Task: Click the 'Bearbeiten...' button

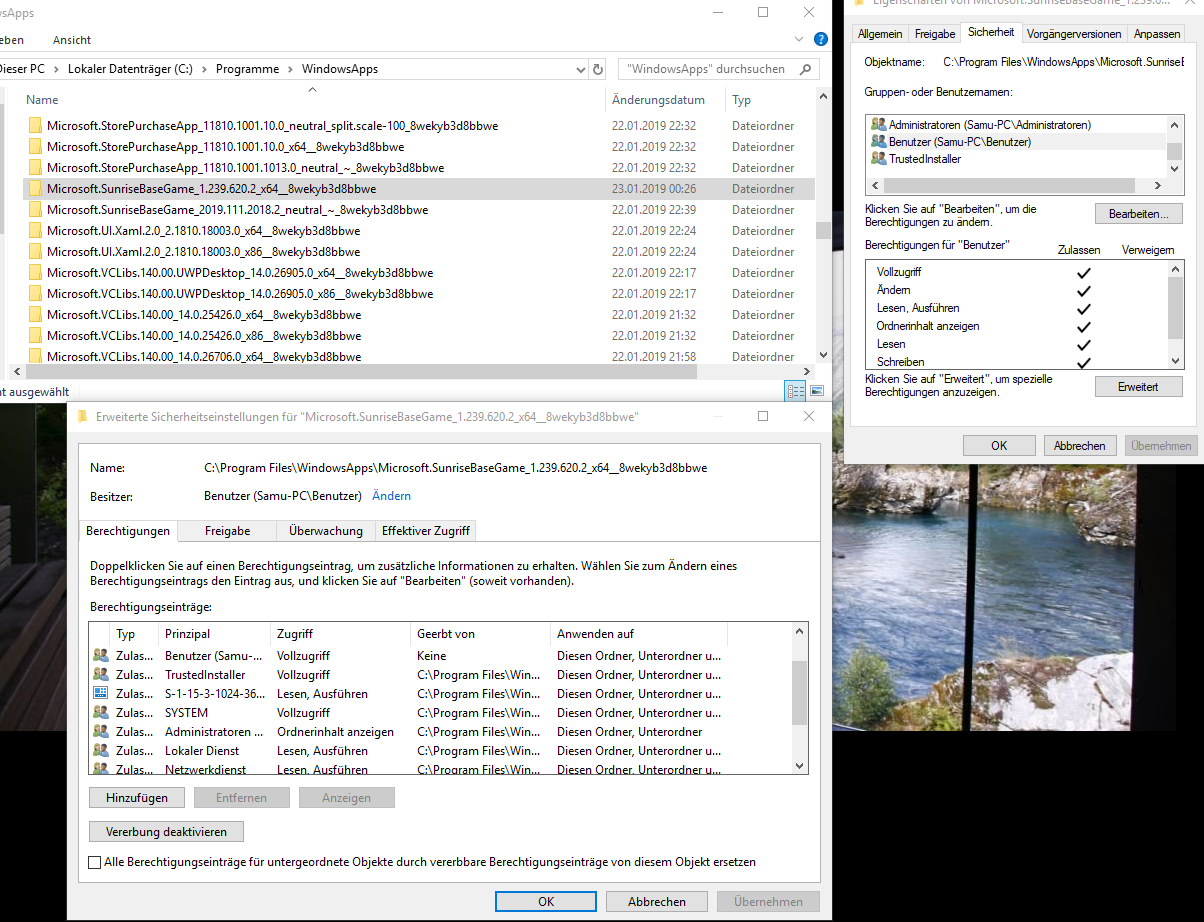Action: click(x=1138, y=214)
